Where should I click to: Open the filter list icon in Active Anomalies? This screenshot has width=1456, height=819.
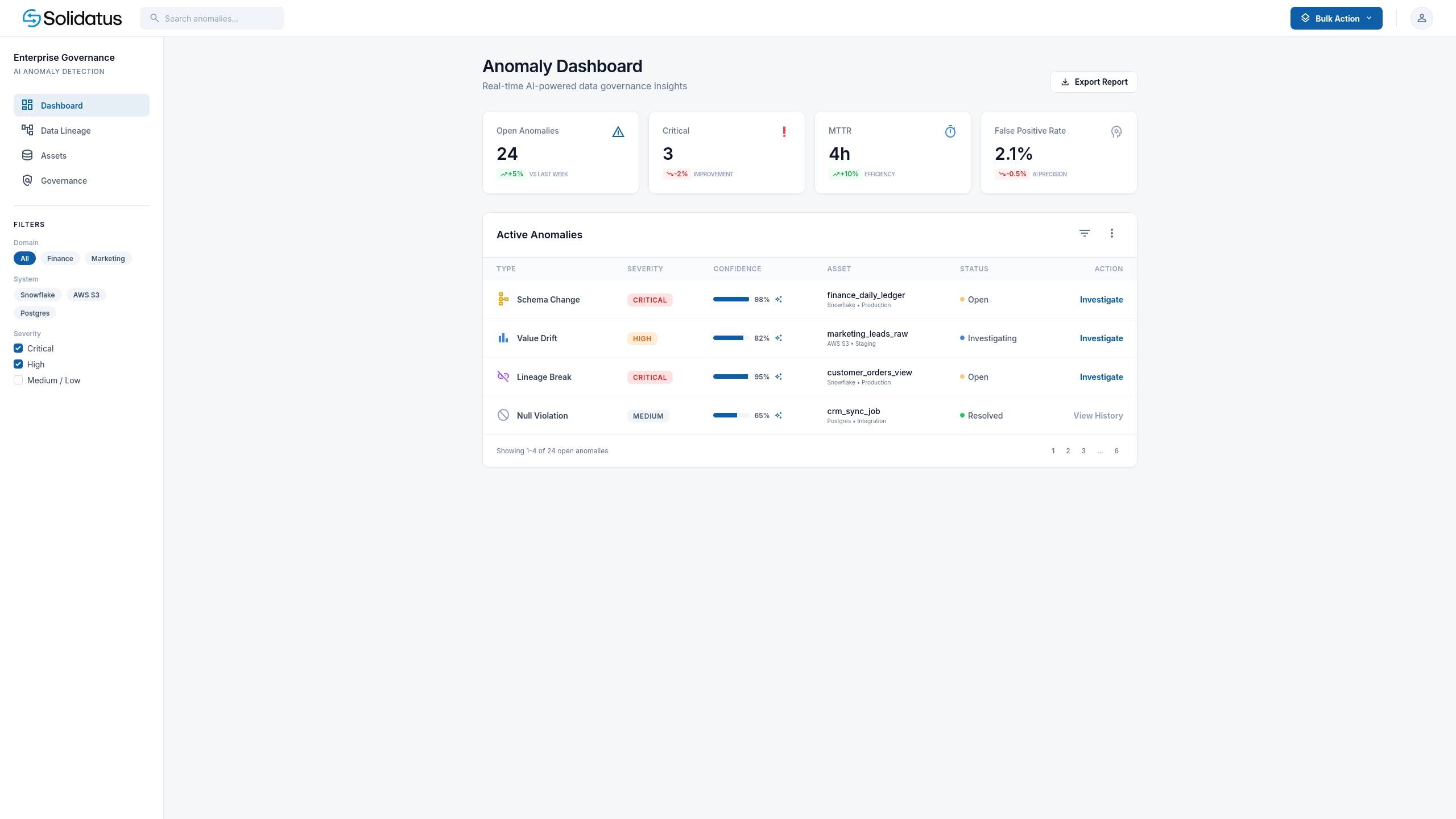[x=1085, y=233]
